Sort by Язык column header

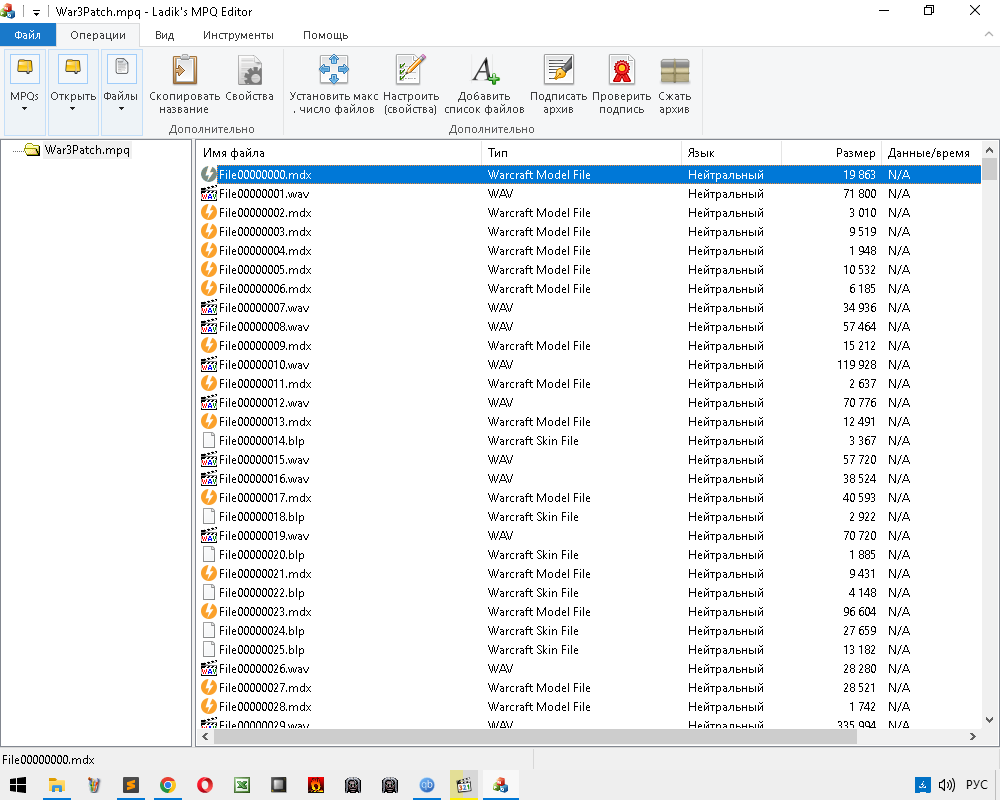(x=732, y=152)
